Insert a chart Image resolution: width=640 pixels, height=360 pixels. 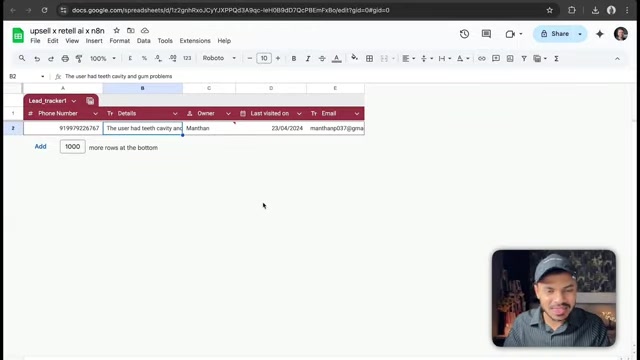(x=510, y=59)
